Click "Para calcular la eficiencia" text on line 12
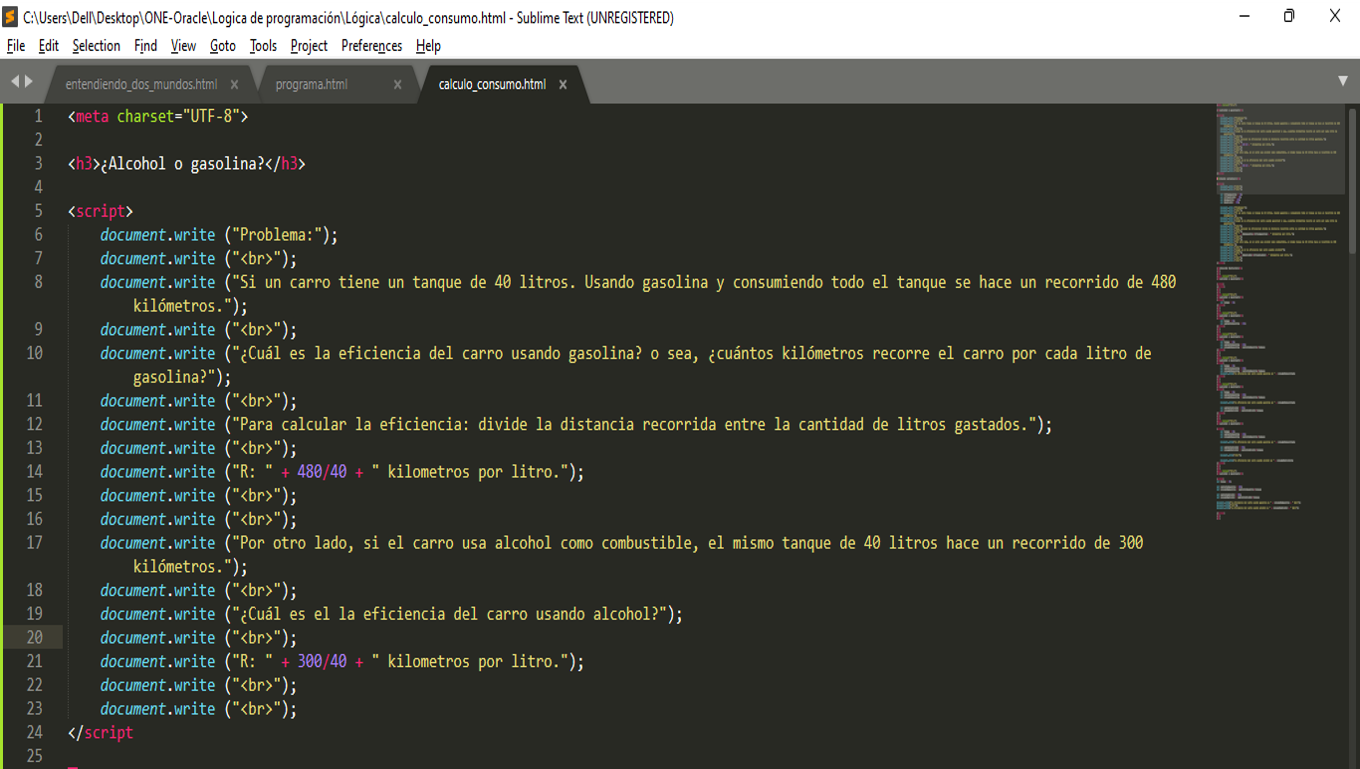This screenshot has width=1360, height=769. pyautogui.click(x=350, y=425)
